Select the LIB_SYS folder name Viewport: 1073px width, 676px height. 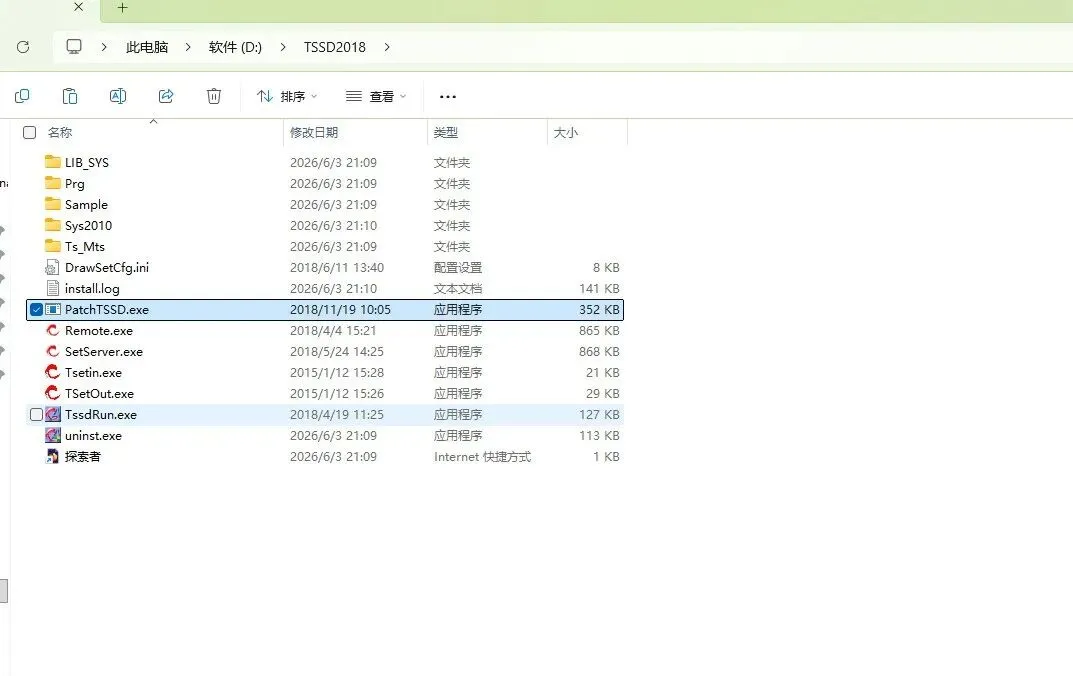(x=87, y=163)
